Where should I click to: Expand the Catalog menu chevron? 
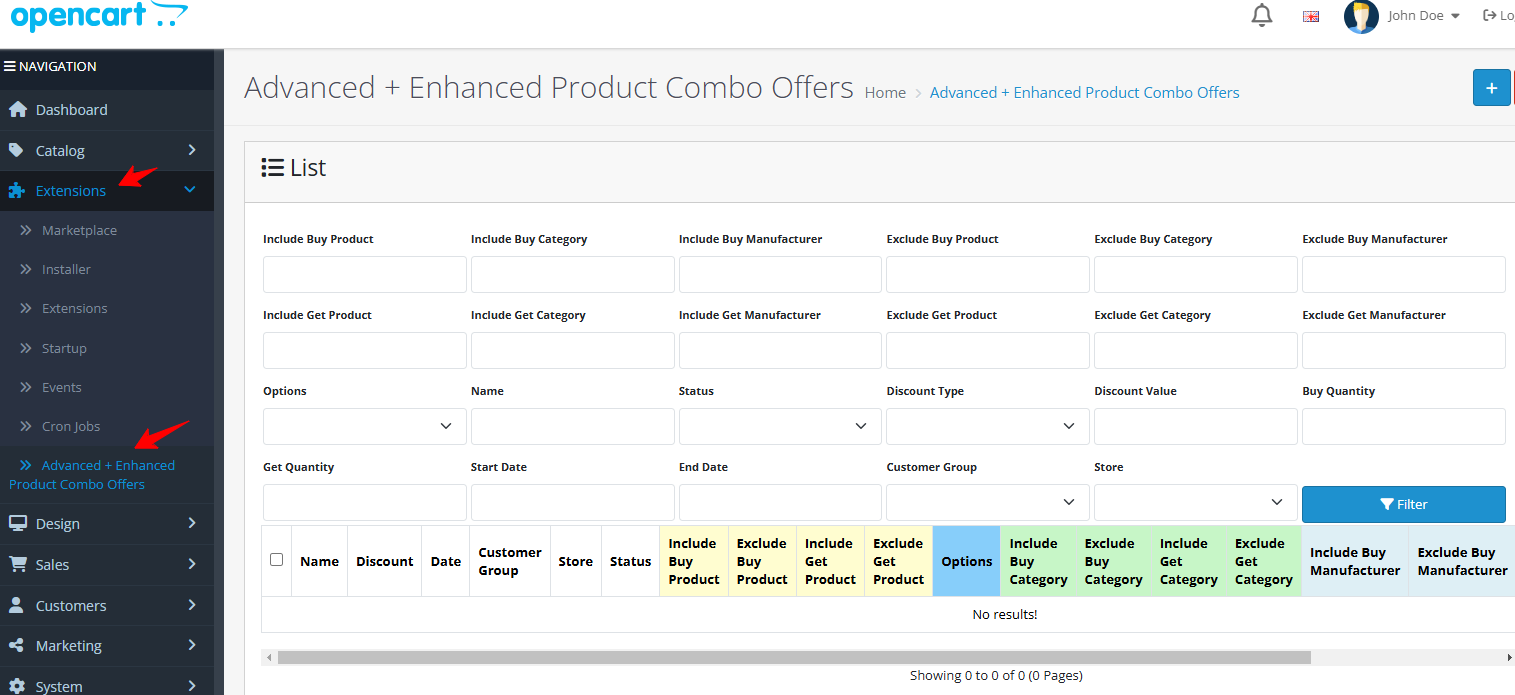click(191, 150)
